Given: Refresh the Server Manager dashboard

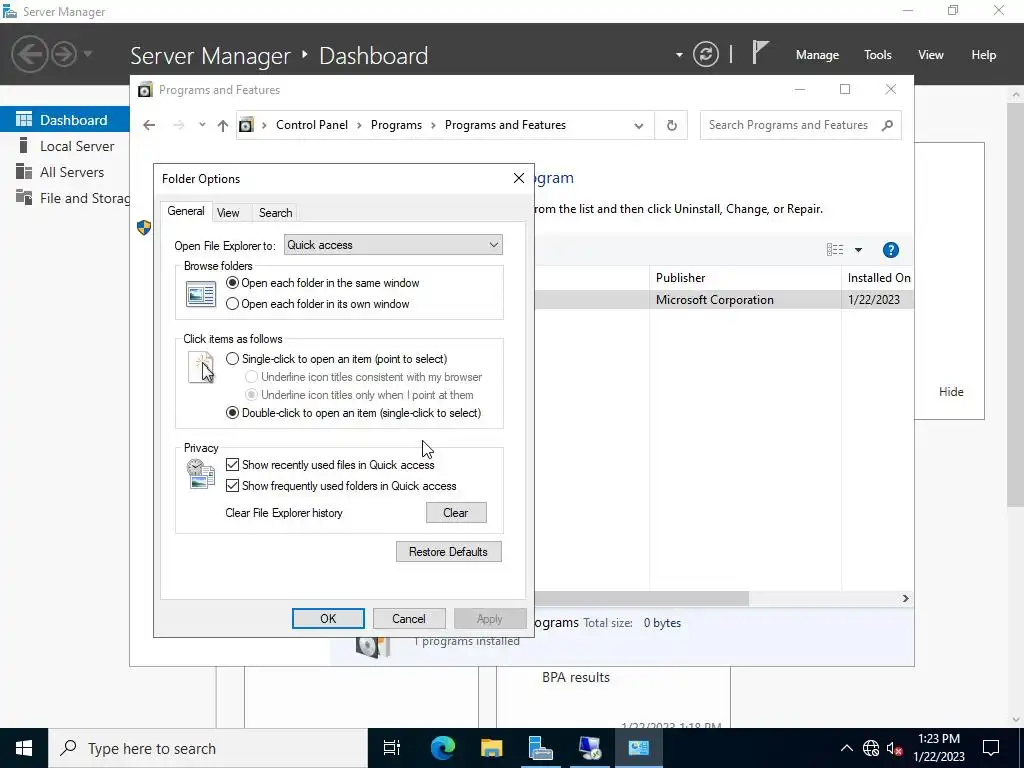Looking at the screenshot, I should click(705, 54).
